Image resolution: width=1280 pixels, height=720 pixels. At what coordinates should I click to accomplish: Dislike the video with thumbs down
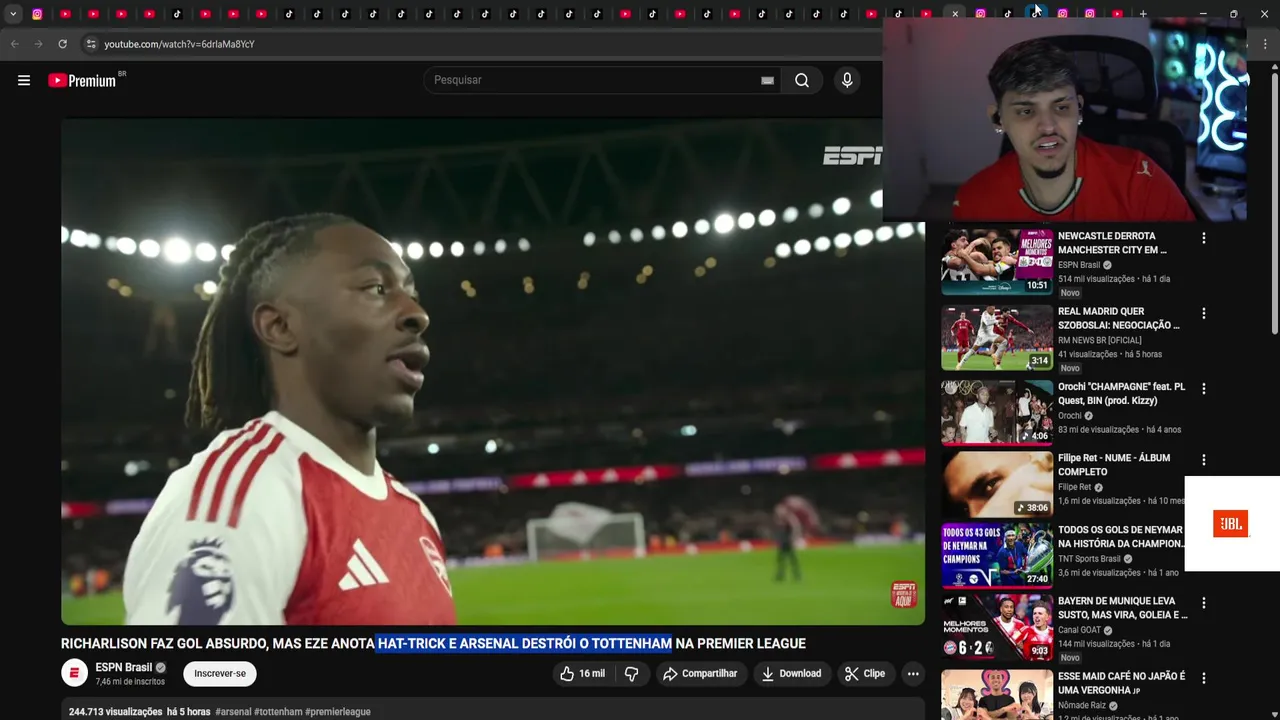tap(631, 674)
